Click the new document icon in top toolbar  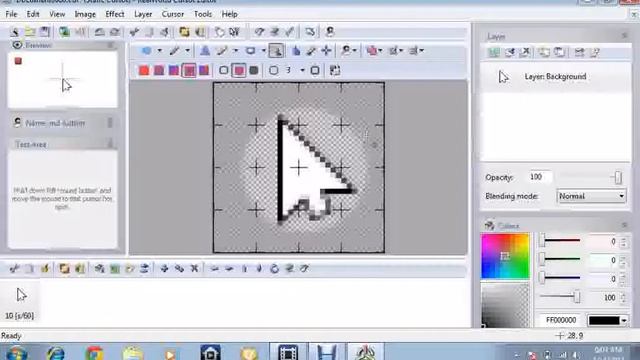15,32
